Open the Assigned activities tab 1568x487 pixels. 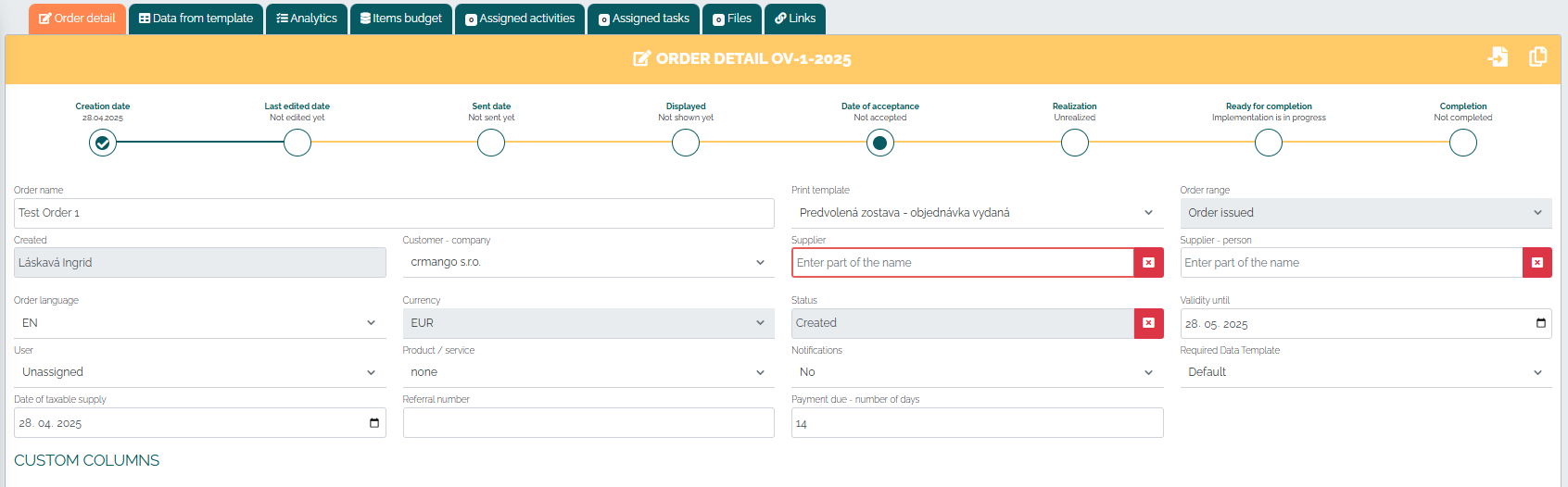pos(520,19)
